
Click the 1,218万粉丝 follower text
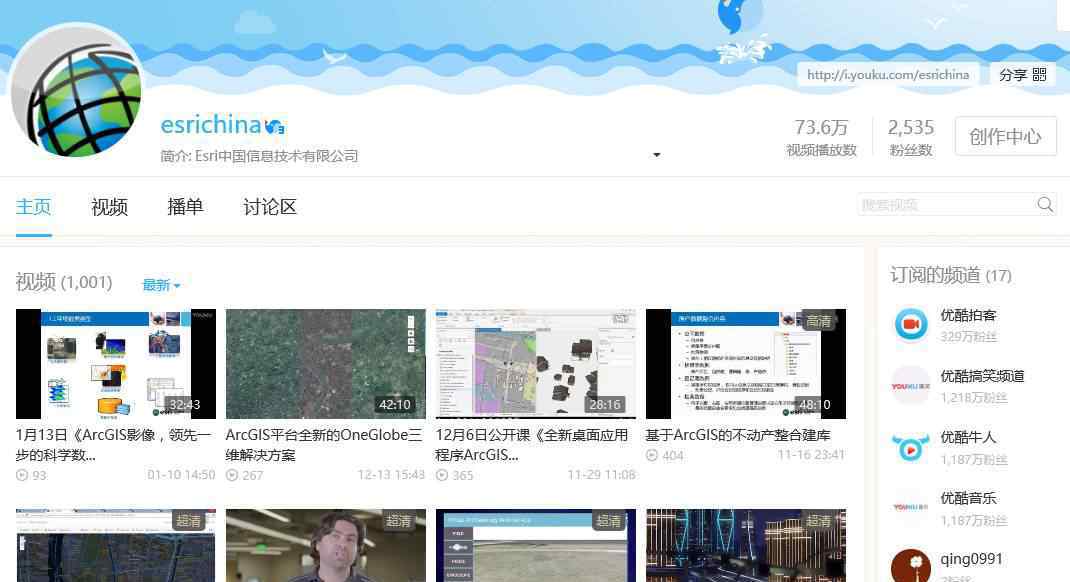[x=974, y=398]
